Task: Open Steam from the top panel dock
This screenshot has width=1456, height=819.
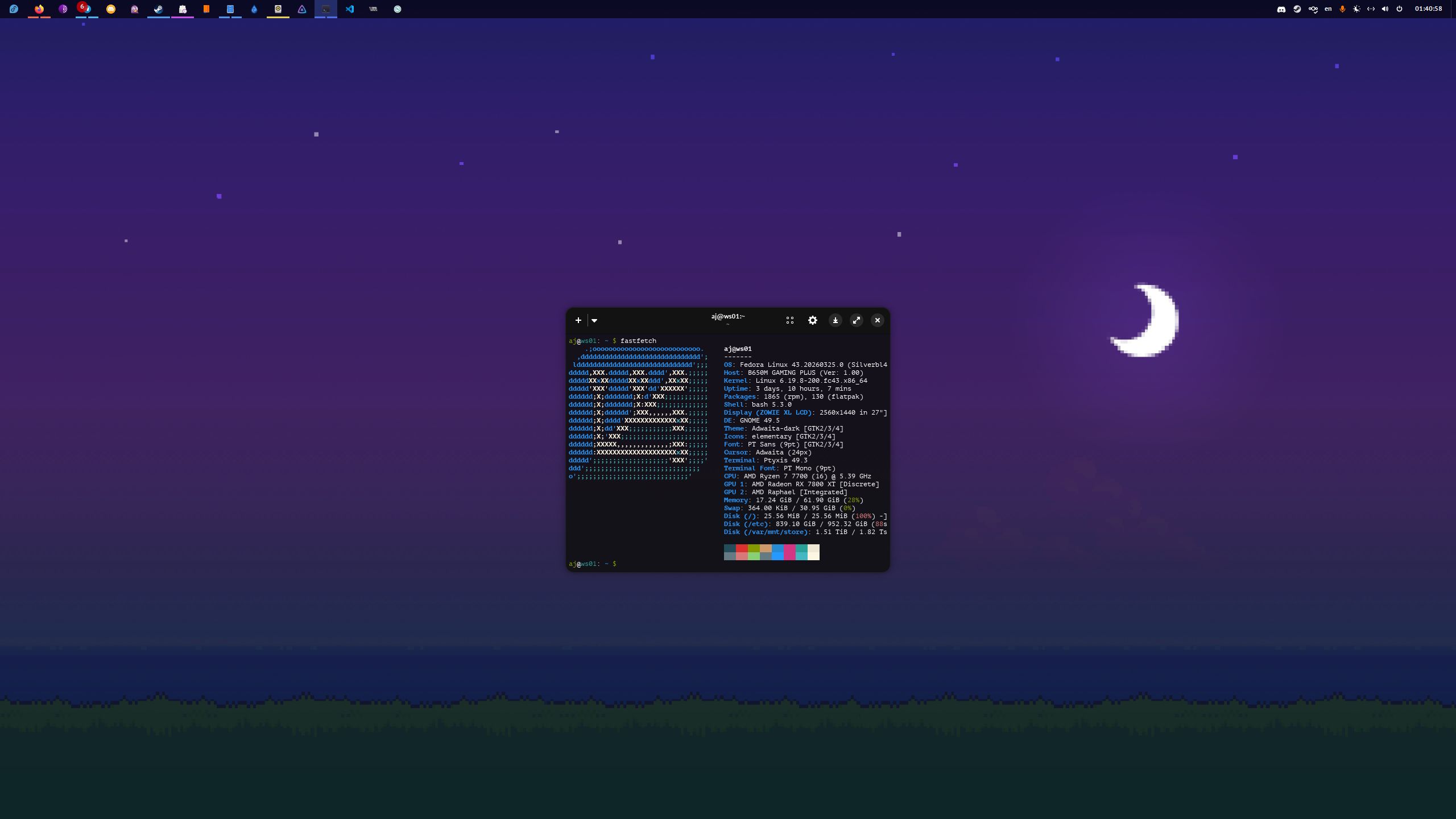Action: 158,9
